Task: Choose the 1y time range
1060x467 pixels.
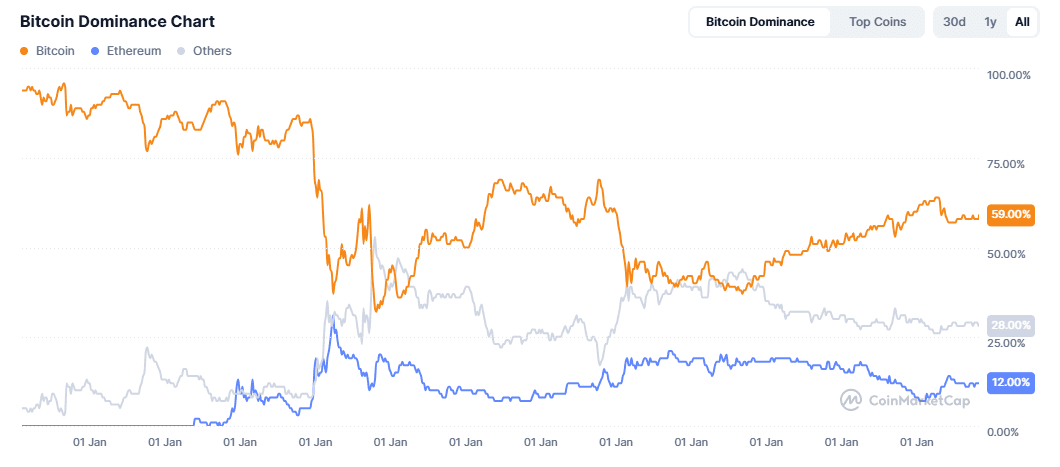Action: pyautogui.click(x=990, y=22)
